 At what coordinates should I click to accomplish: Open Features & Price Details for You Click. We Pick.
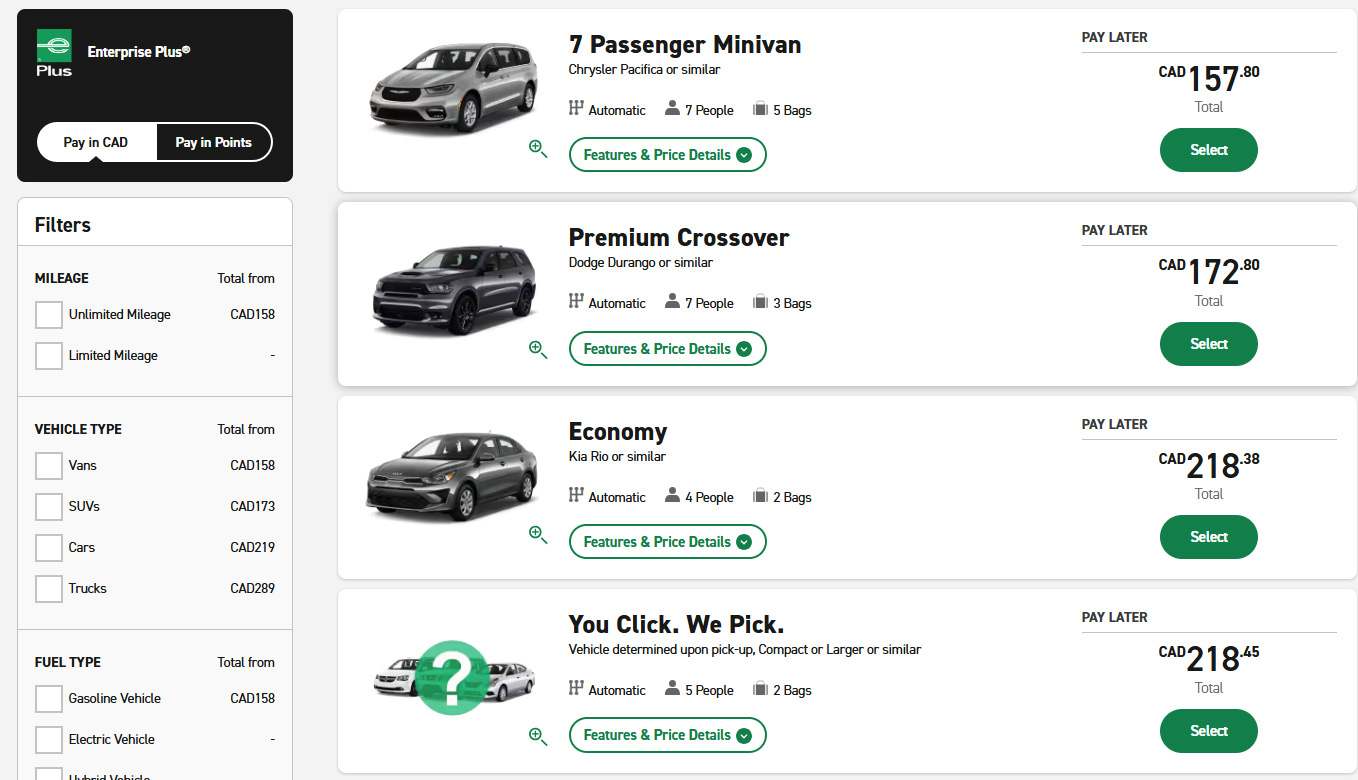(667, 735)
